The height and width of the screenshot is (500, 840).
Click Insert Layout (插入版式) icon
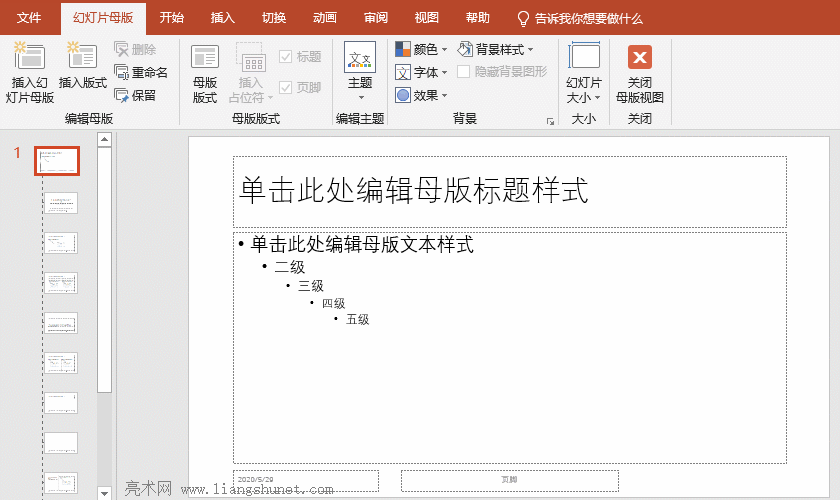point(82,56)
